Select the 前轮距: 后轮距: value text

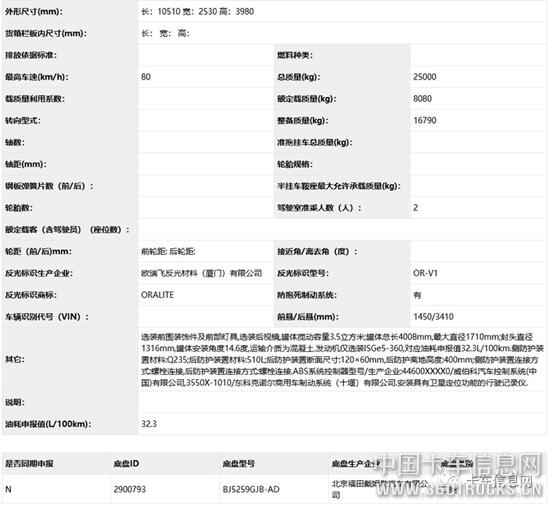(x=168, y=251)
